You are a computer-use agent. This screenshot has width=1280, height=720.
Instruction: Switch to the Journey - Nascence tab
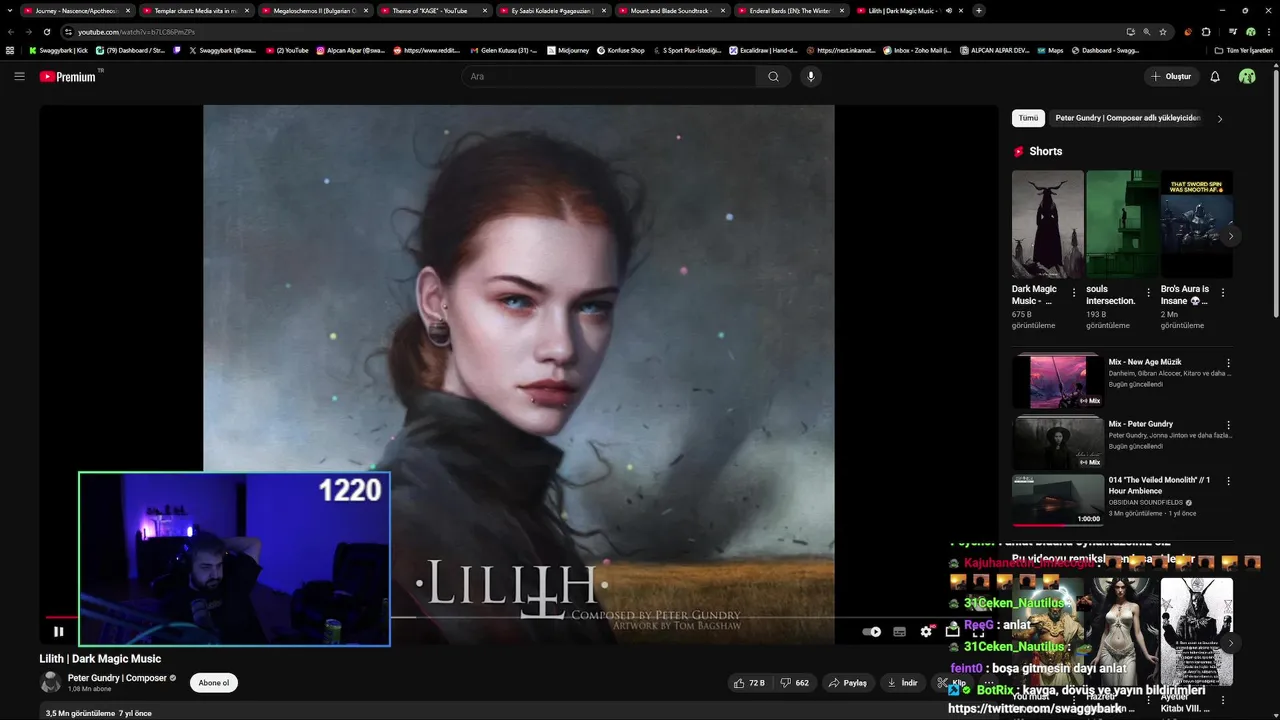(x=75, y=11)
